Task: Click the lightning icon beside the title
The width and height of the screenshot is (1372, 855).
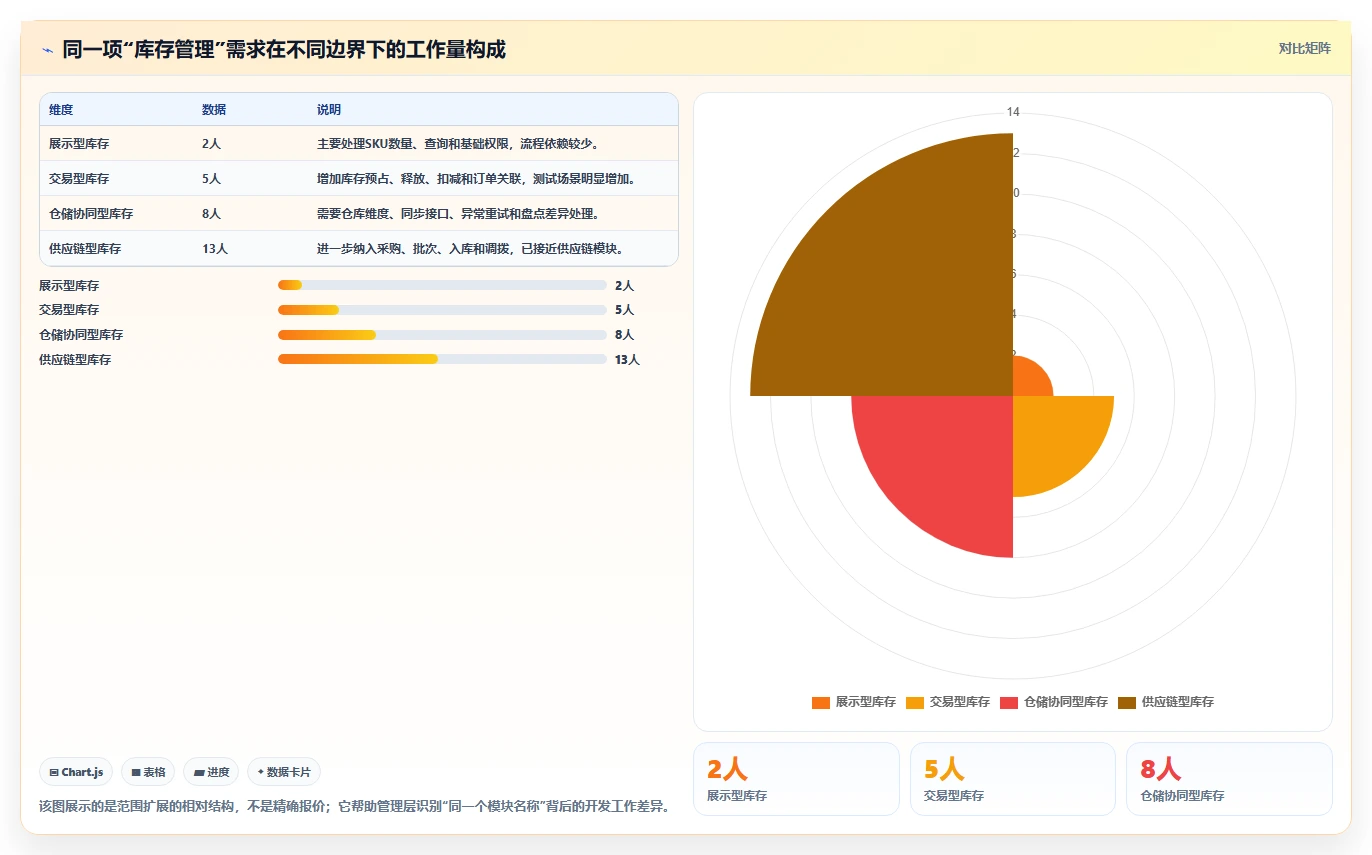Action: [x=47, y=49]
